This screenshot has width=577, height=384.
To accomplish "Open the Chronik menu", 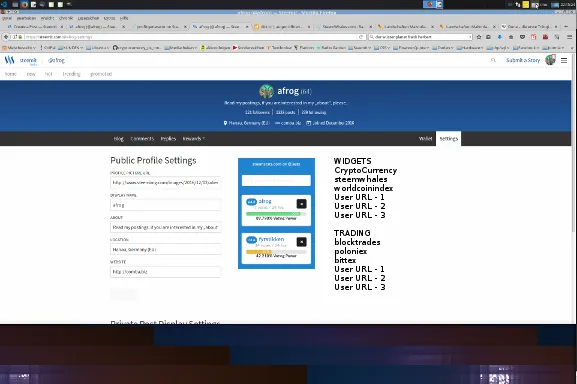I will click(66, 18).
